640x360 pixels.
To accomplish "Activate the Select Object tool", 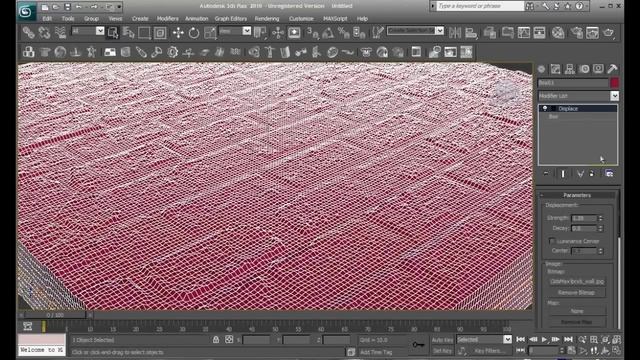I will point(113,33).
